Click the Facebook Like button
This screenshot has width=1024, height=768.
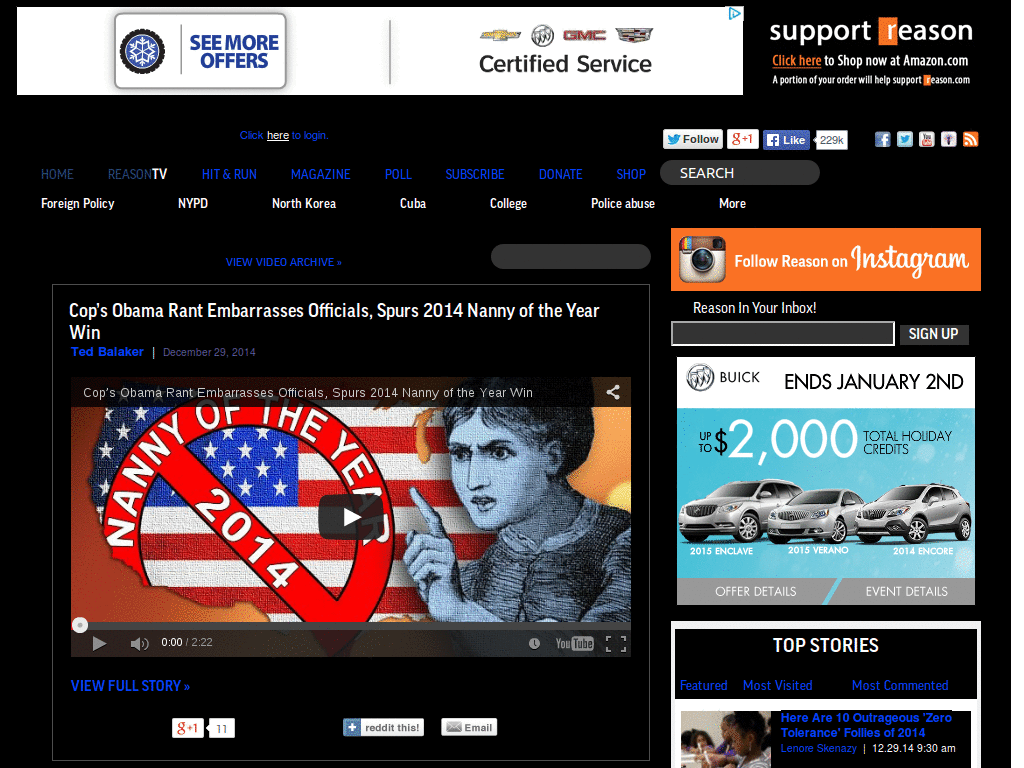(786, 140)
